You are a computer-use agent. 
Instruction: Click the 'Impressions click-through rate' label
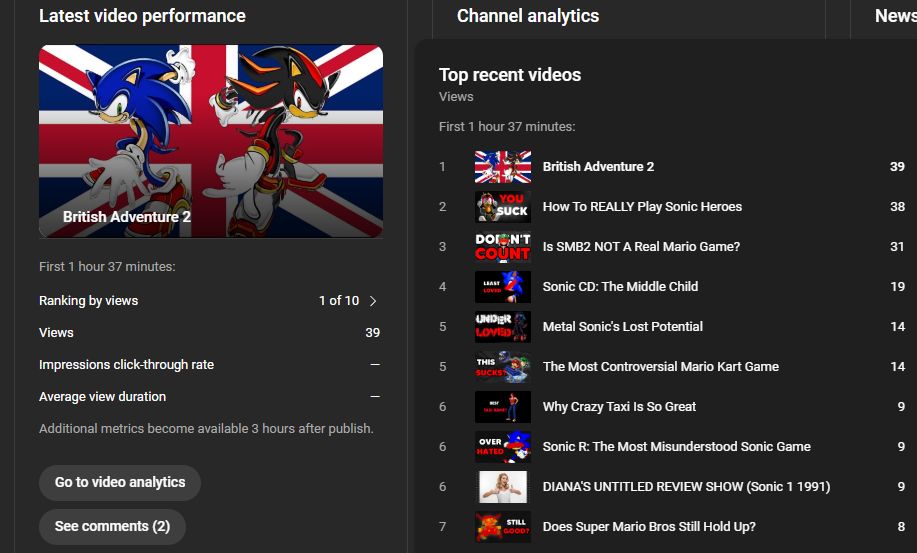pos(126,365)
